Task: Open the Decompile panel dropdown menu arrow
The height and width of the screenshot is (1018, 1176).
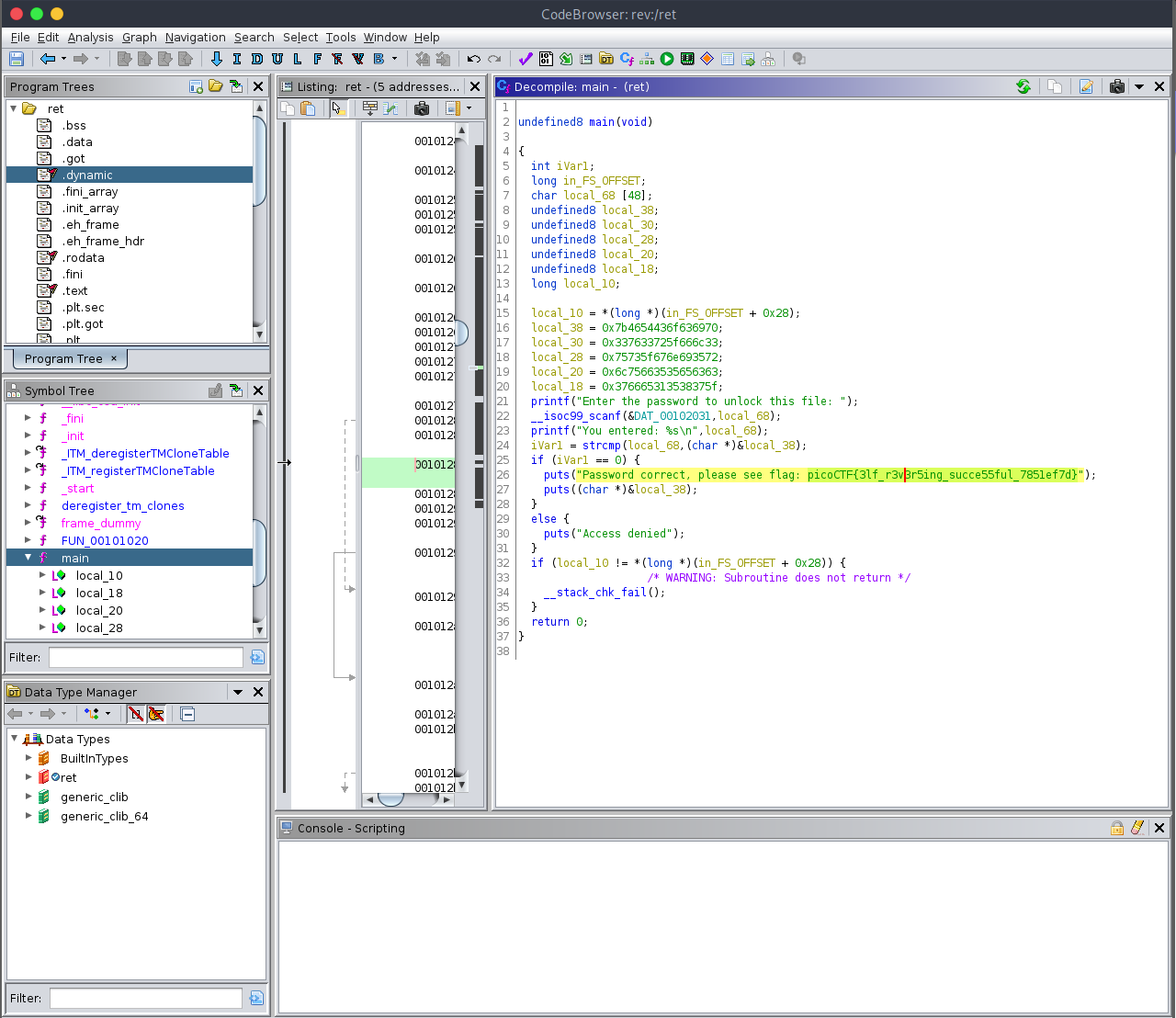Action: point(1139,86)
